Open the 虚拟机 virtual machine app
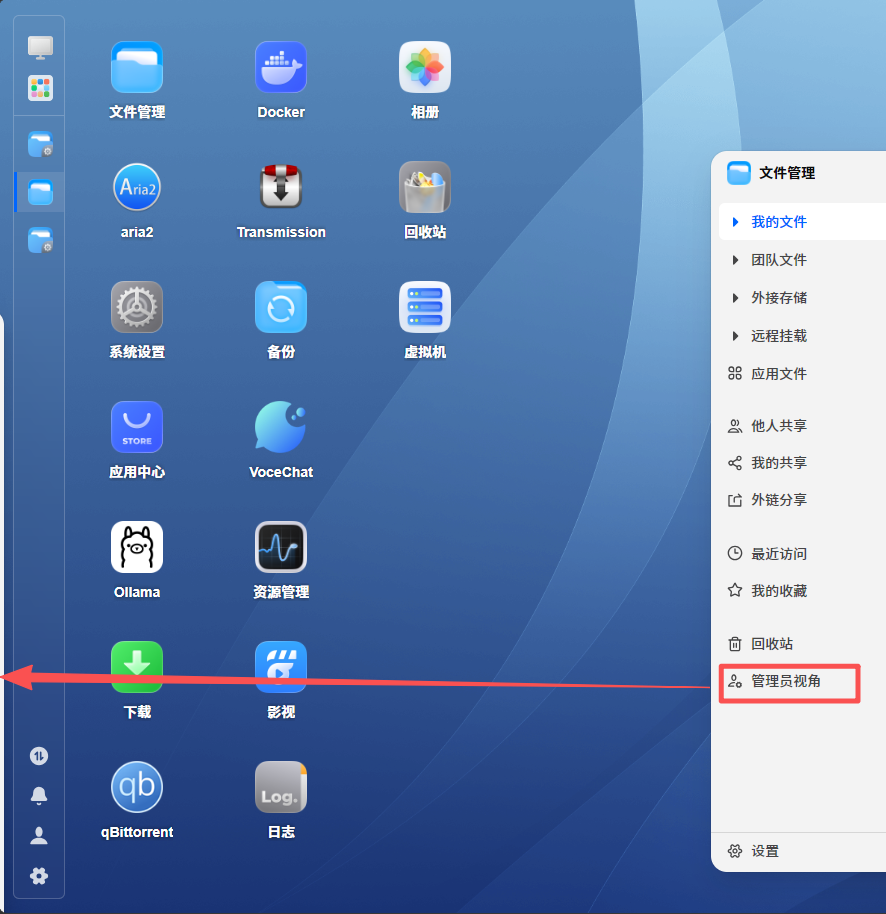 (425, 307)
